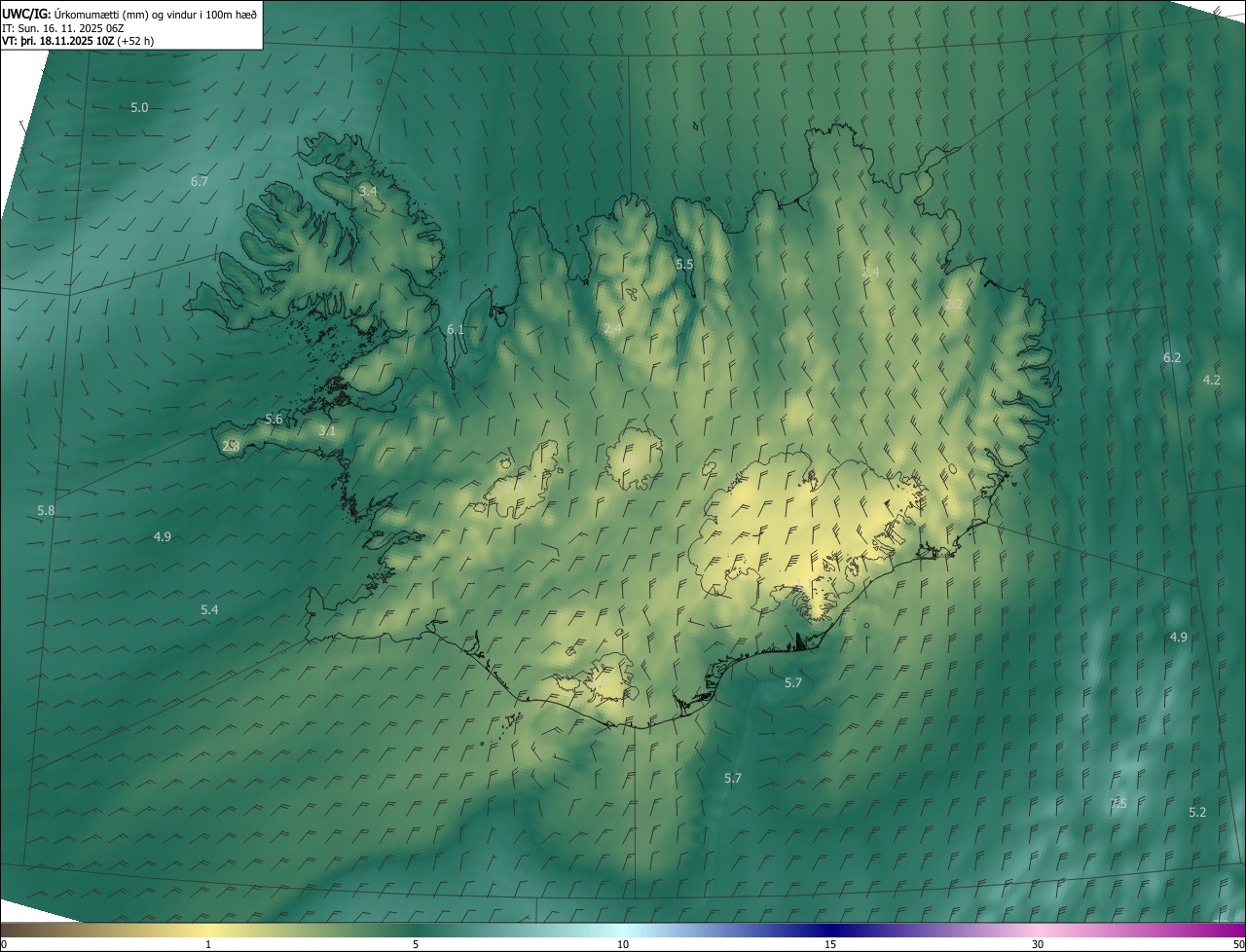This screenshot has height=952, width=1246.
Task: Click the 30 mark on legend bar
Action: (x=1038, y=944)
